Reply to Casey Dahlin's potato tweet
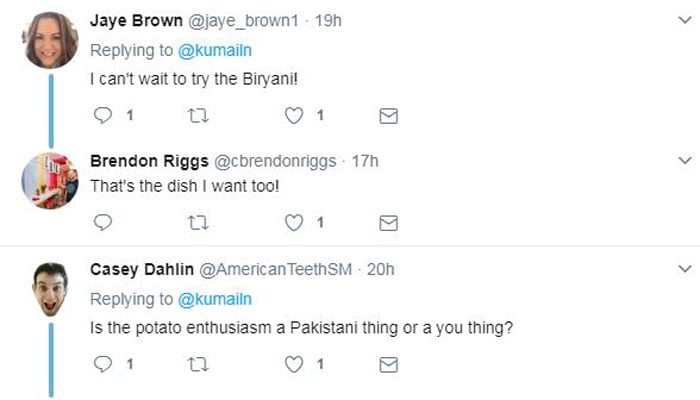The image size is (700, 400). click(x=102, y=366)
